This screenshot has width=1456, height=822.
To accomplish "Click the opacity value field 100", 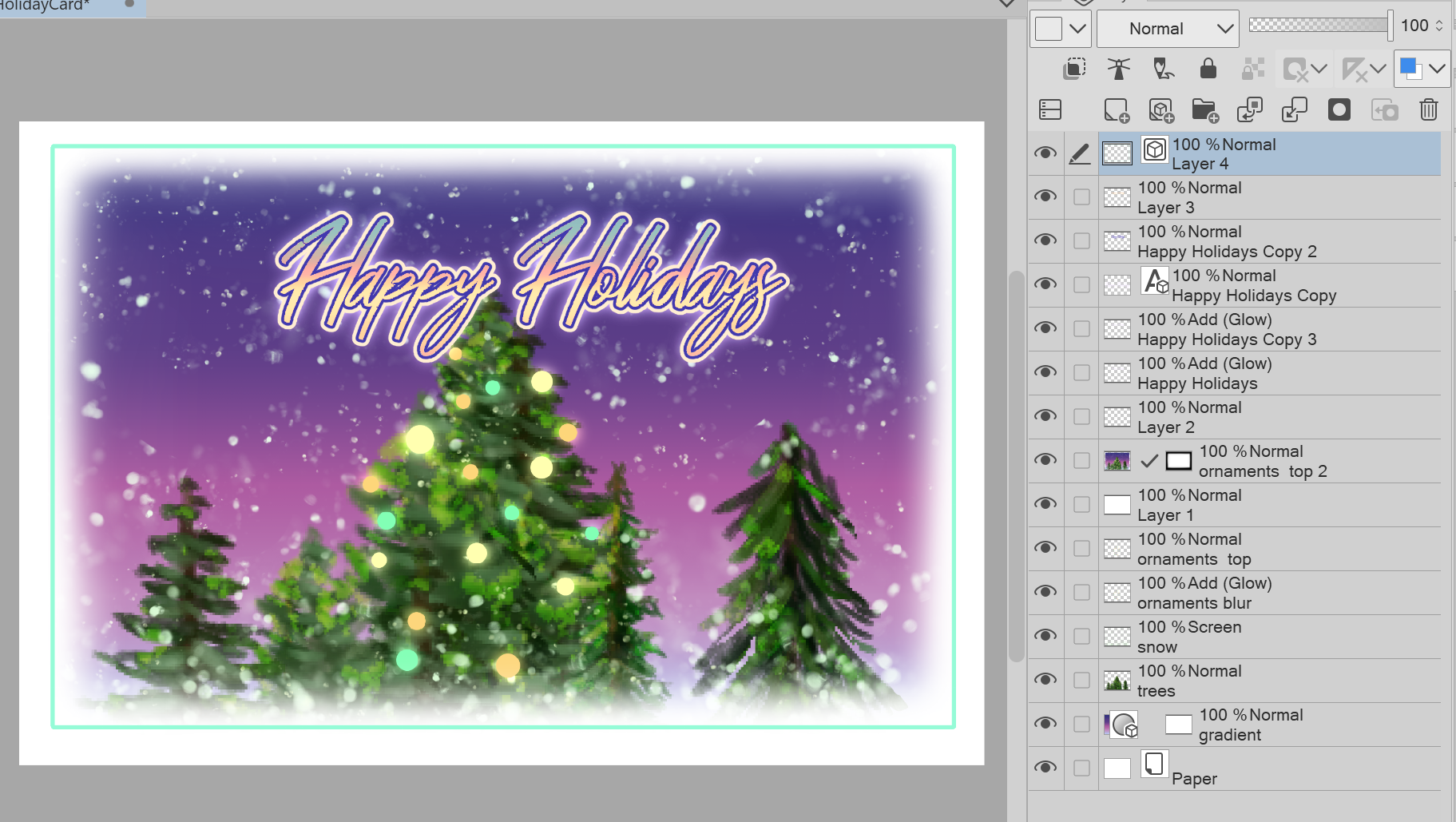I will click(1414, 26).
